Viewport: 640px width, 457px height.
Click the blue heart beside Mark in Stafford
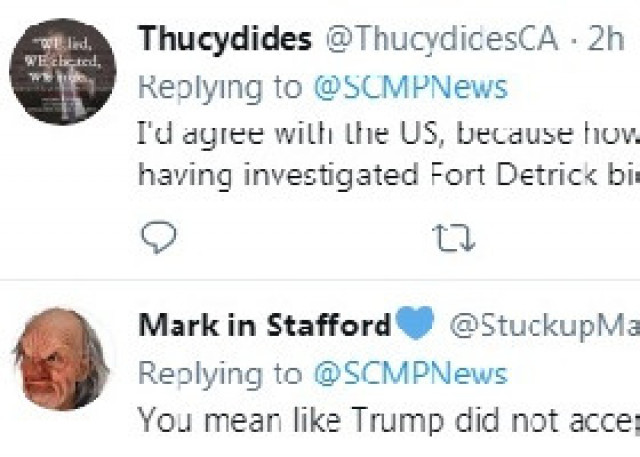(x=415, y=324)
